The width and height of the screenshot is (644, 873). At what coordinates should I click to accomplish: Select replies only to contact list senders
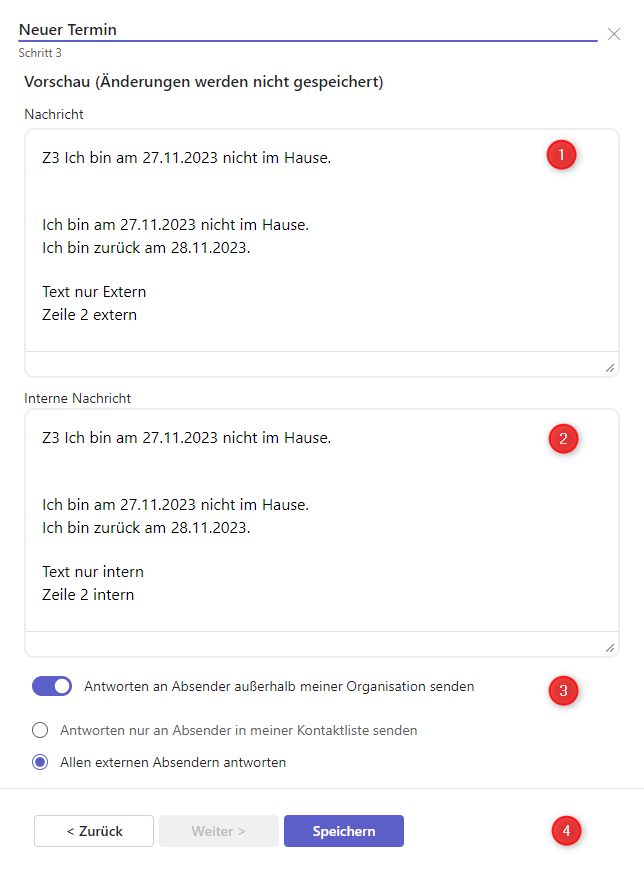coord(40,730)
